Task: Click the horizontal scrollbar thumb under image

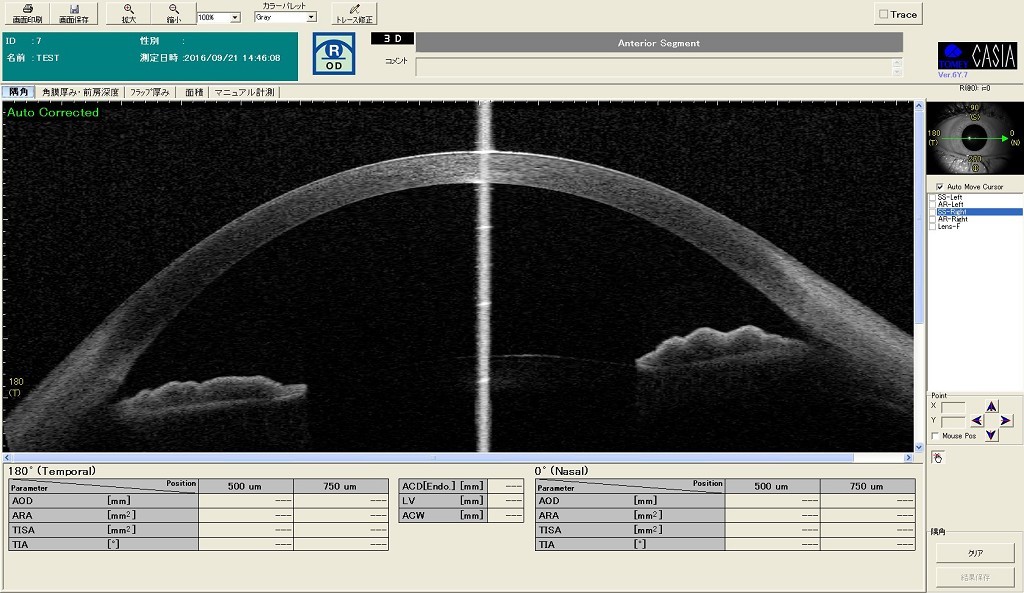Action: (x=432, y=458)
